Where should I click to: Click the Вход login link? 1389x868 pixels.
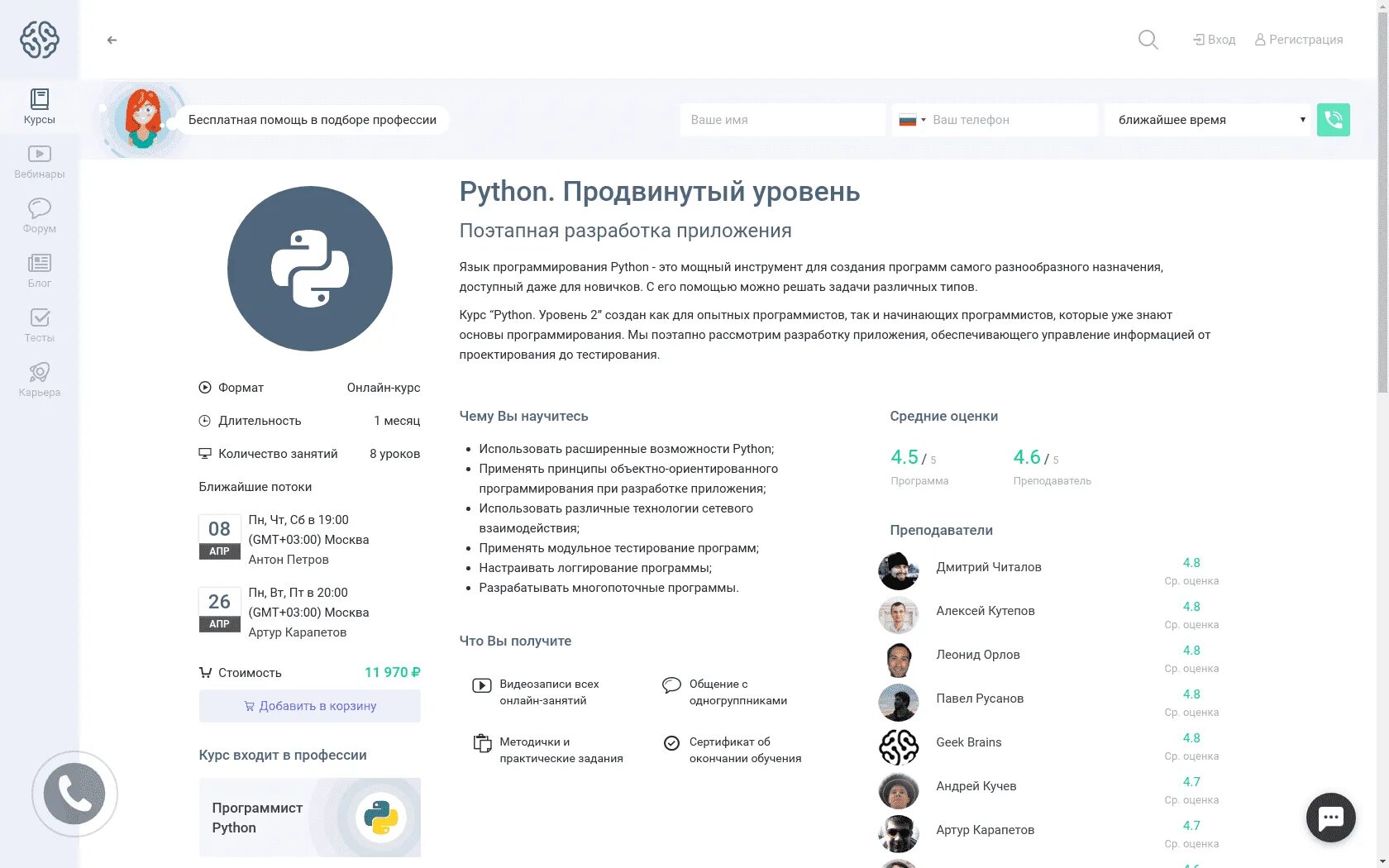(1214, 40)
